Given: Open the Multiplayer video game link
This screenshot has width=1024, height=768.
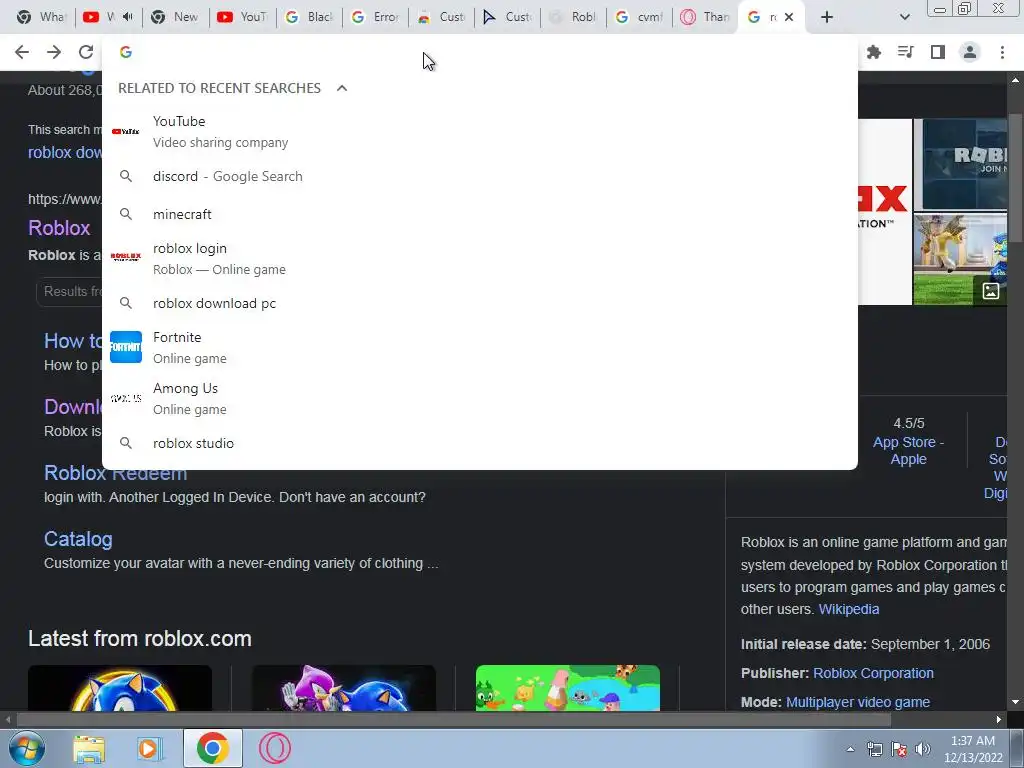Looking at the screenshot, I should click(x=857, y=702).
